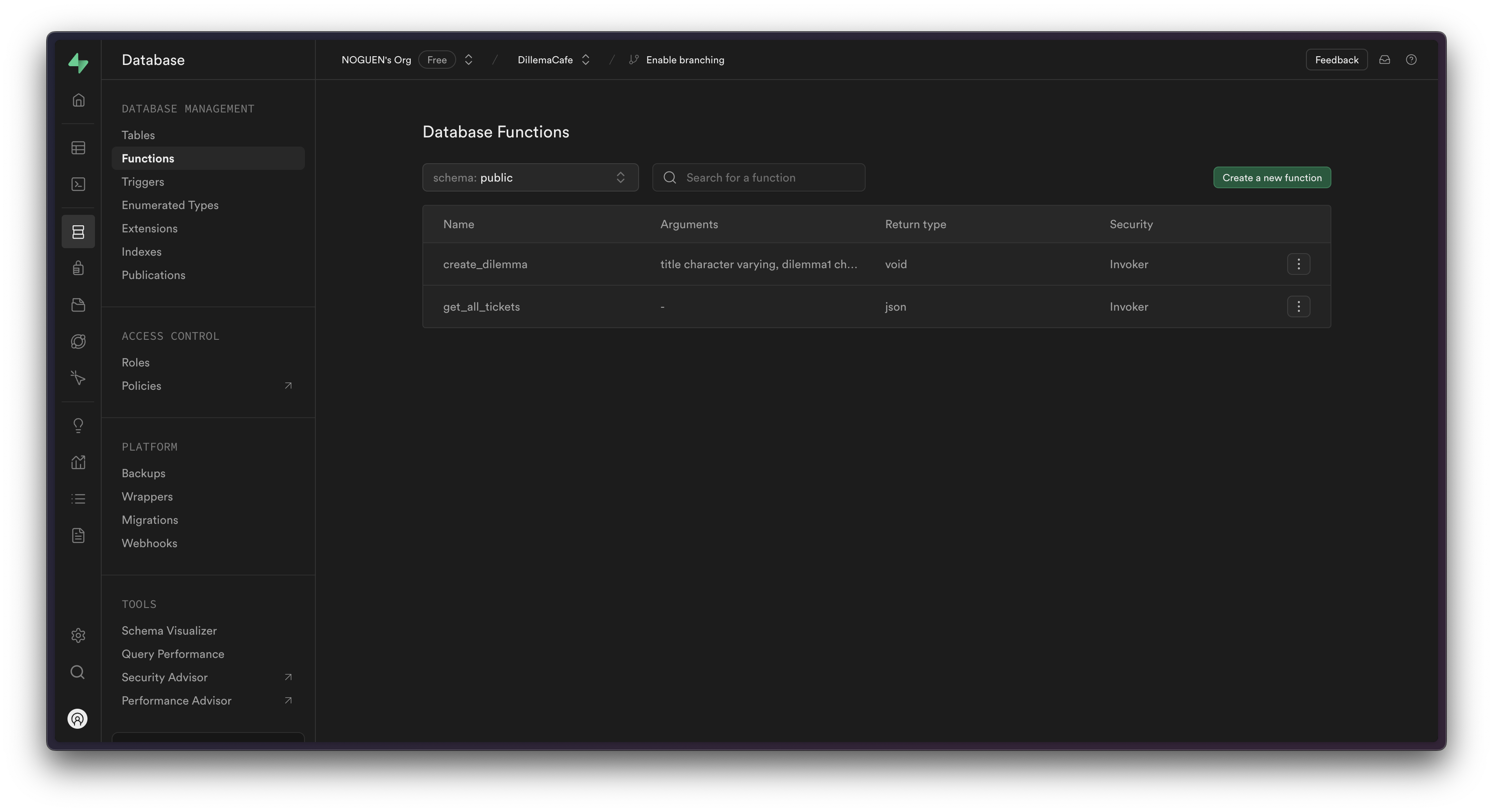This screenshot has width=1493, height=812.
Task: Open options menu for get_all_tickets function
Action: pyautogui.click(x=1298, y=306)
